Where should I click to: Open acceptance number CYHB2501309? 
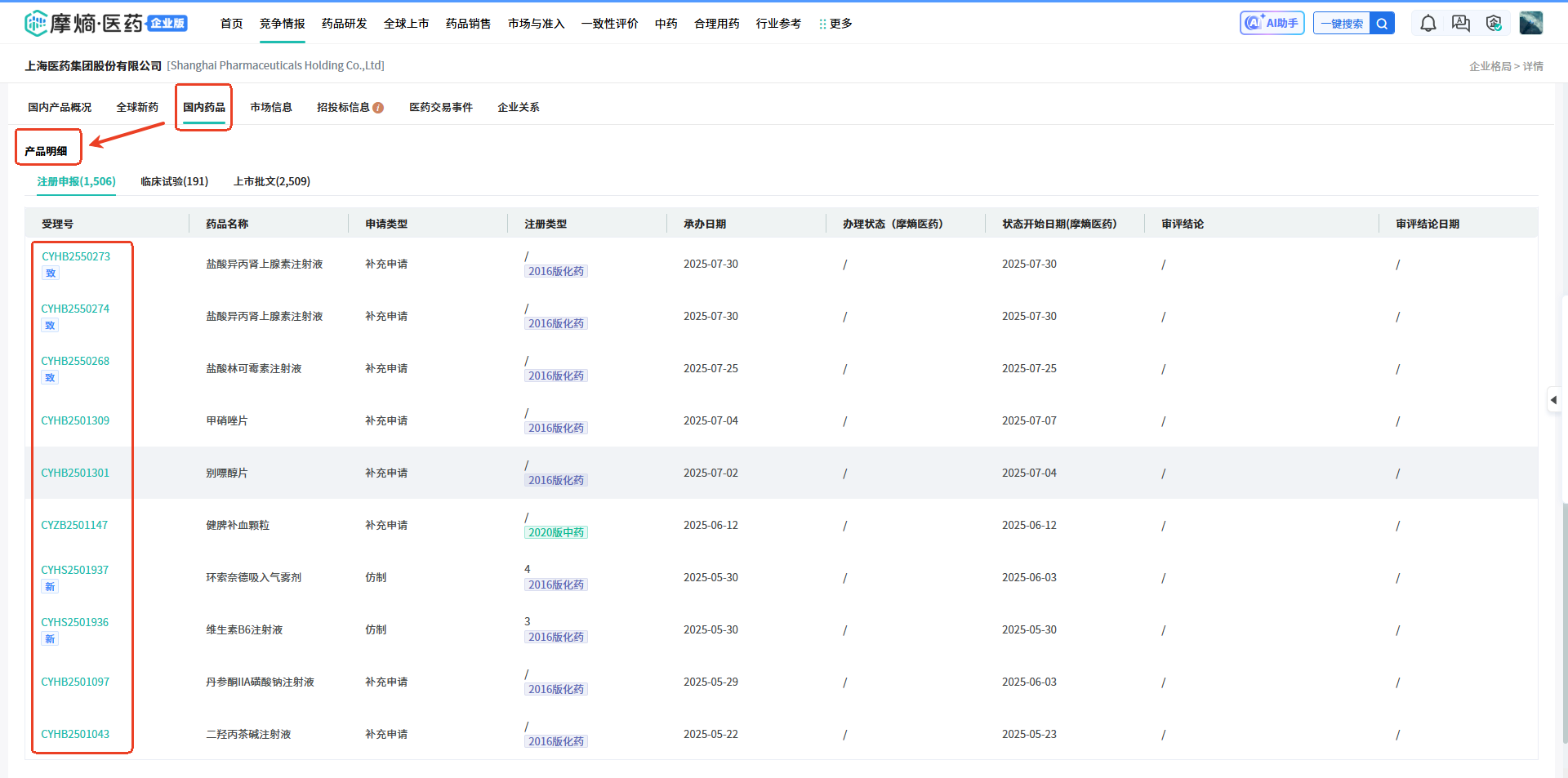coord(75,420)
